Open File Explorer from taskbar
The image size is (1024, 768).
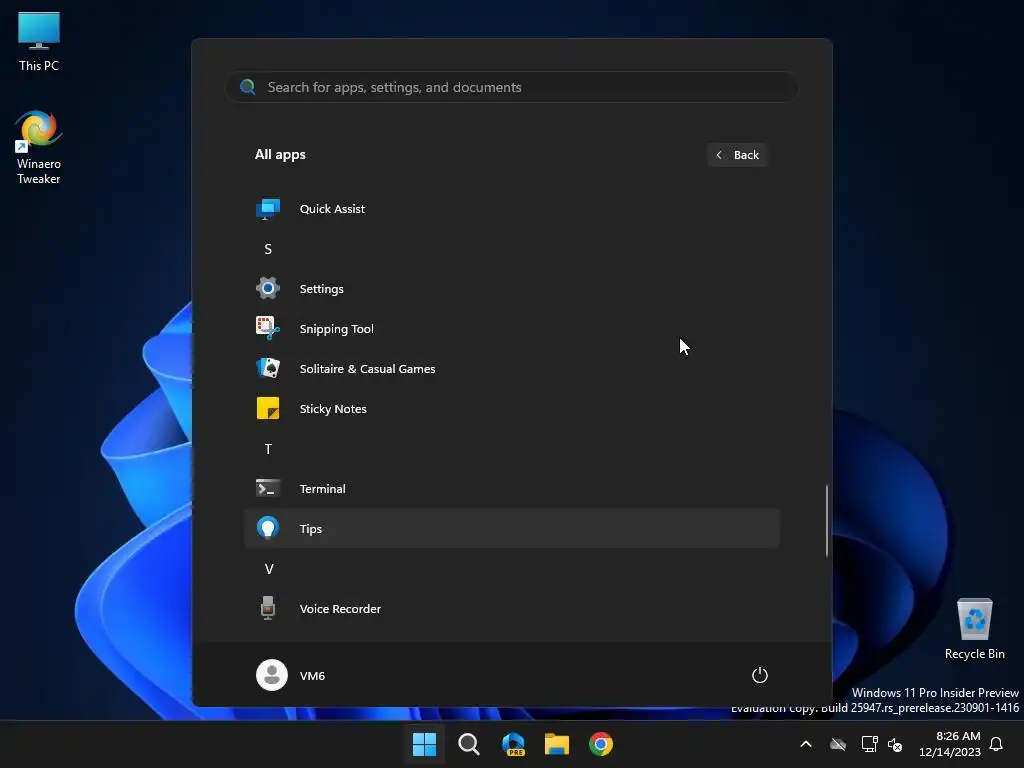tap(557, 744)
